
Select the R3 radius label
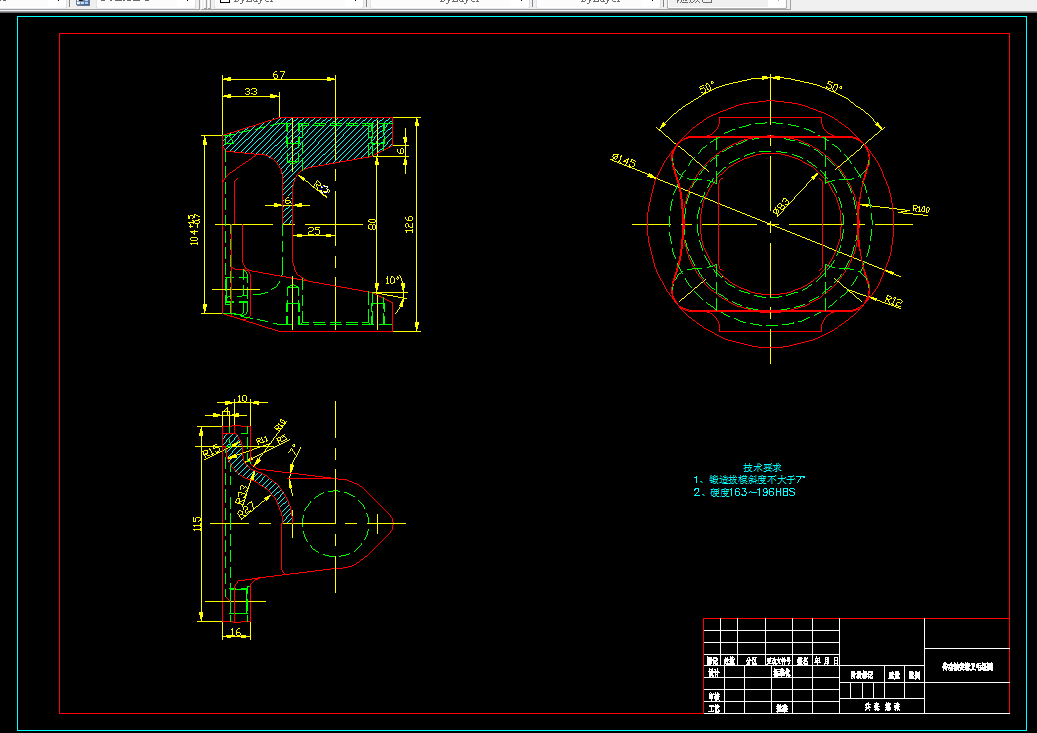point(321,189)
